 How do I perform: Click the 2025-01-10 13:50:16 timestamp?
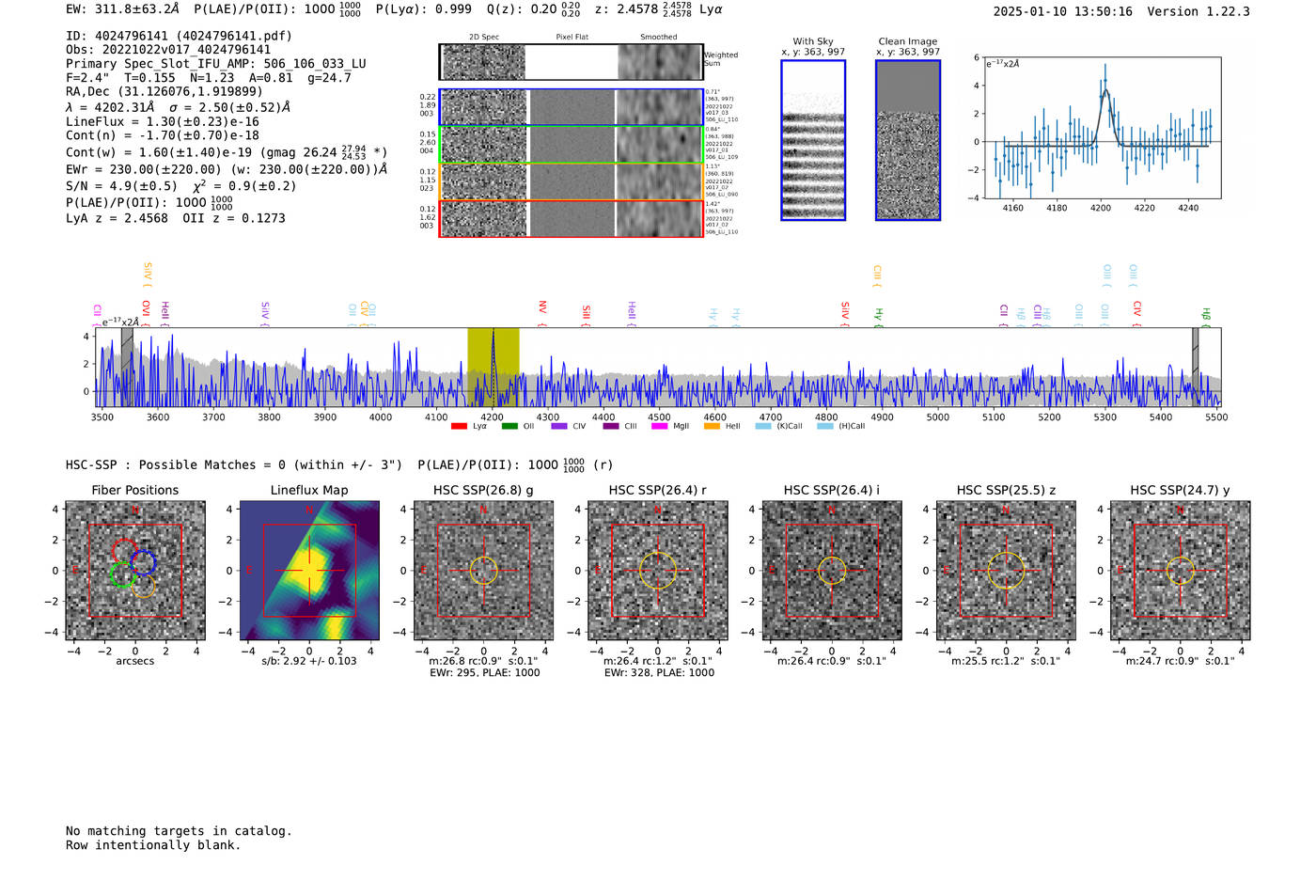tap(1063, 11)
